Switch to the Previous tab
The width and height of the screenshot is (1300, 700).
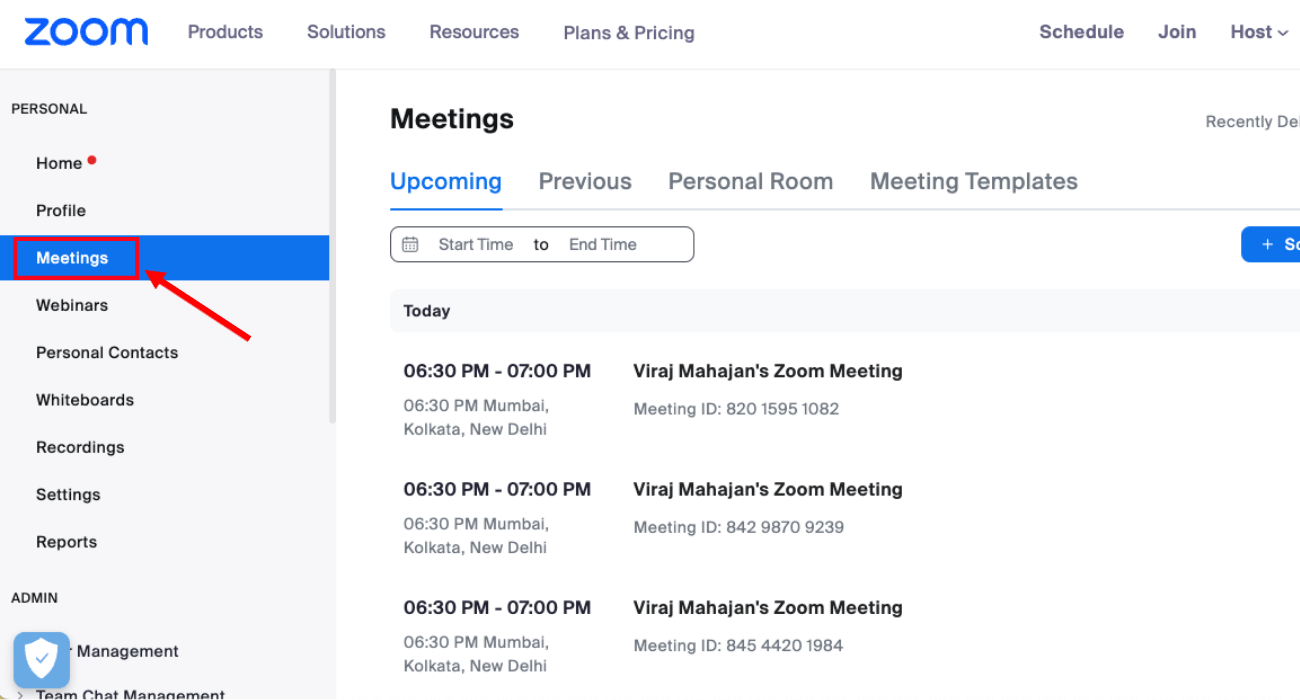[x=585, y=182]
